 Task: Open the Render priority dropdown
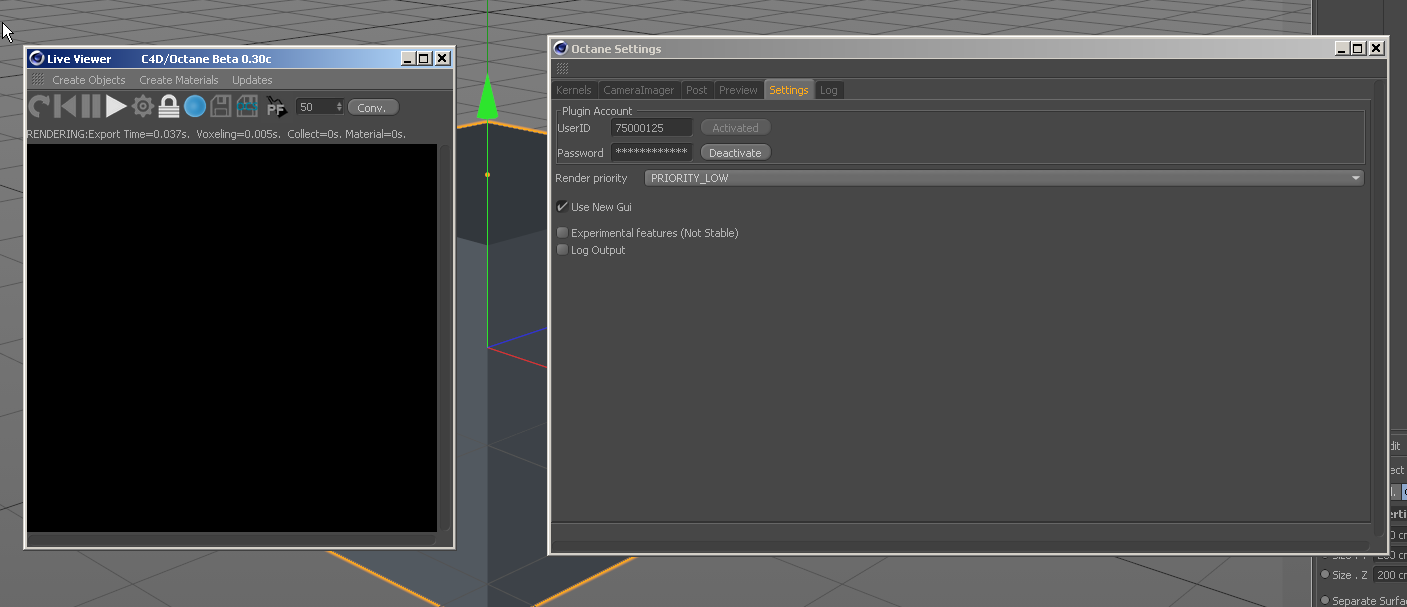coord(1004,178)
